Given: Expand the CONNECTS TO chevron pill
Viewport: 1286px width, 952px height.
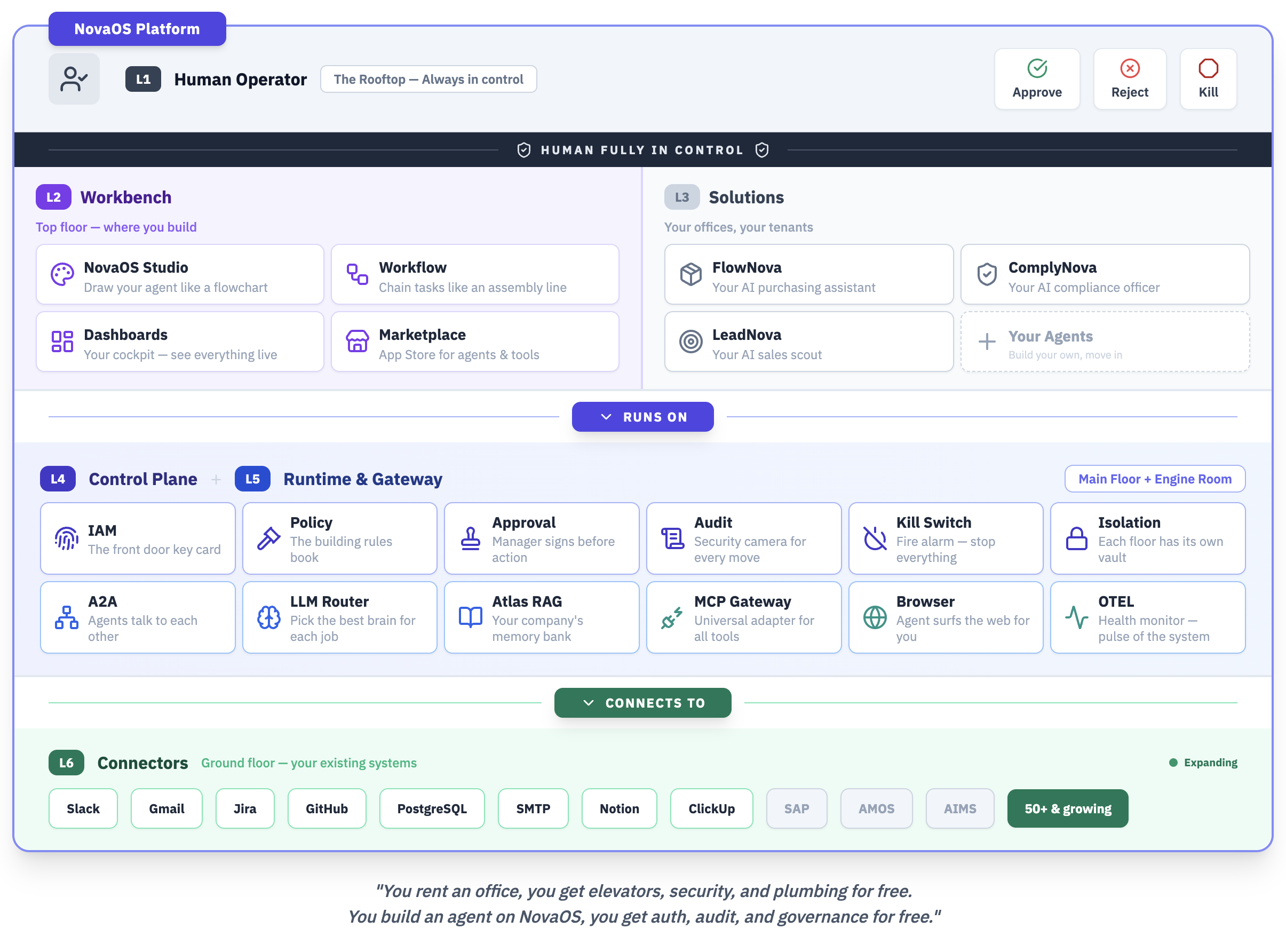Looking at the screenshot, I should coord(642,702).
